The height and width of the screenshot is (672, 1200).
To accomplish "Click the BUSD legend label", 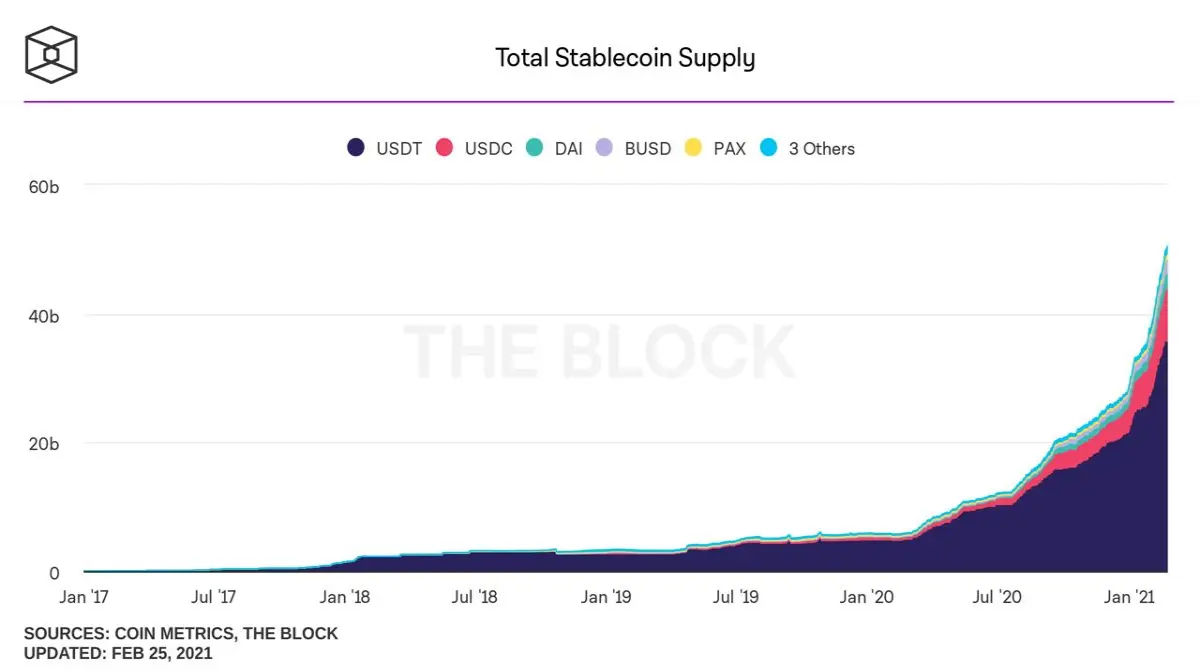I will pos(648,148).
